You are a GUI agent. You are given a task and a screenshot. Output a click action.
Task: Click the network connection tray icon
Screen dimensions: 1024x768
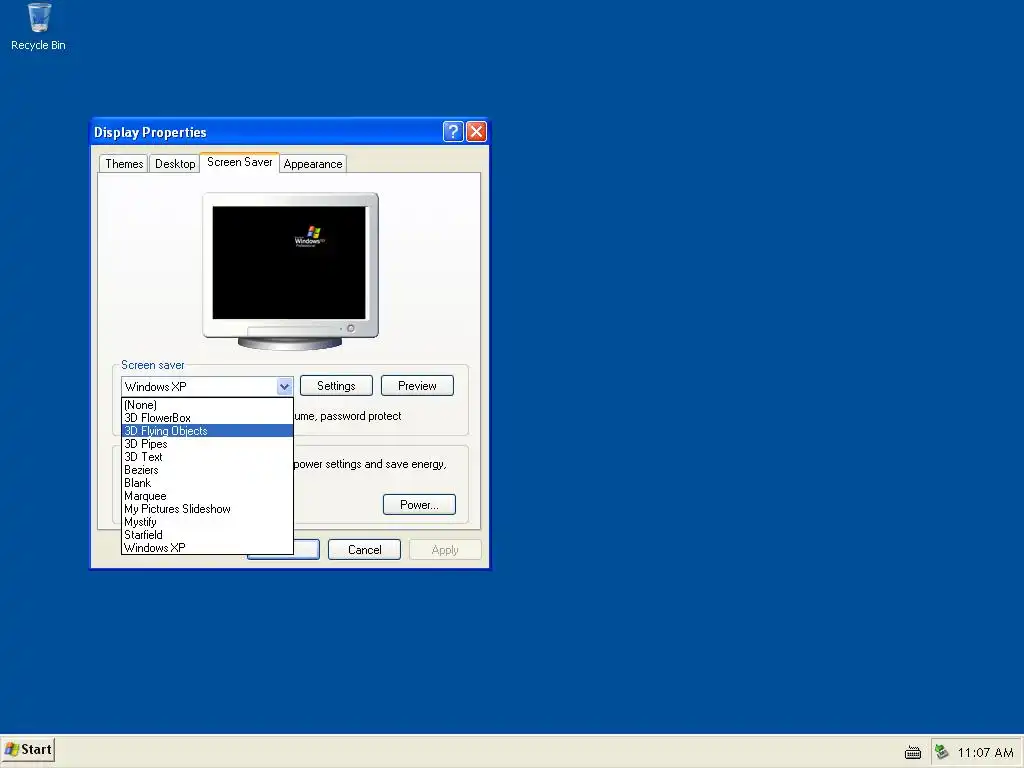tap(941, 752)
